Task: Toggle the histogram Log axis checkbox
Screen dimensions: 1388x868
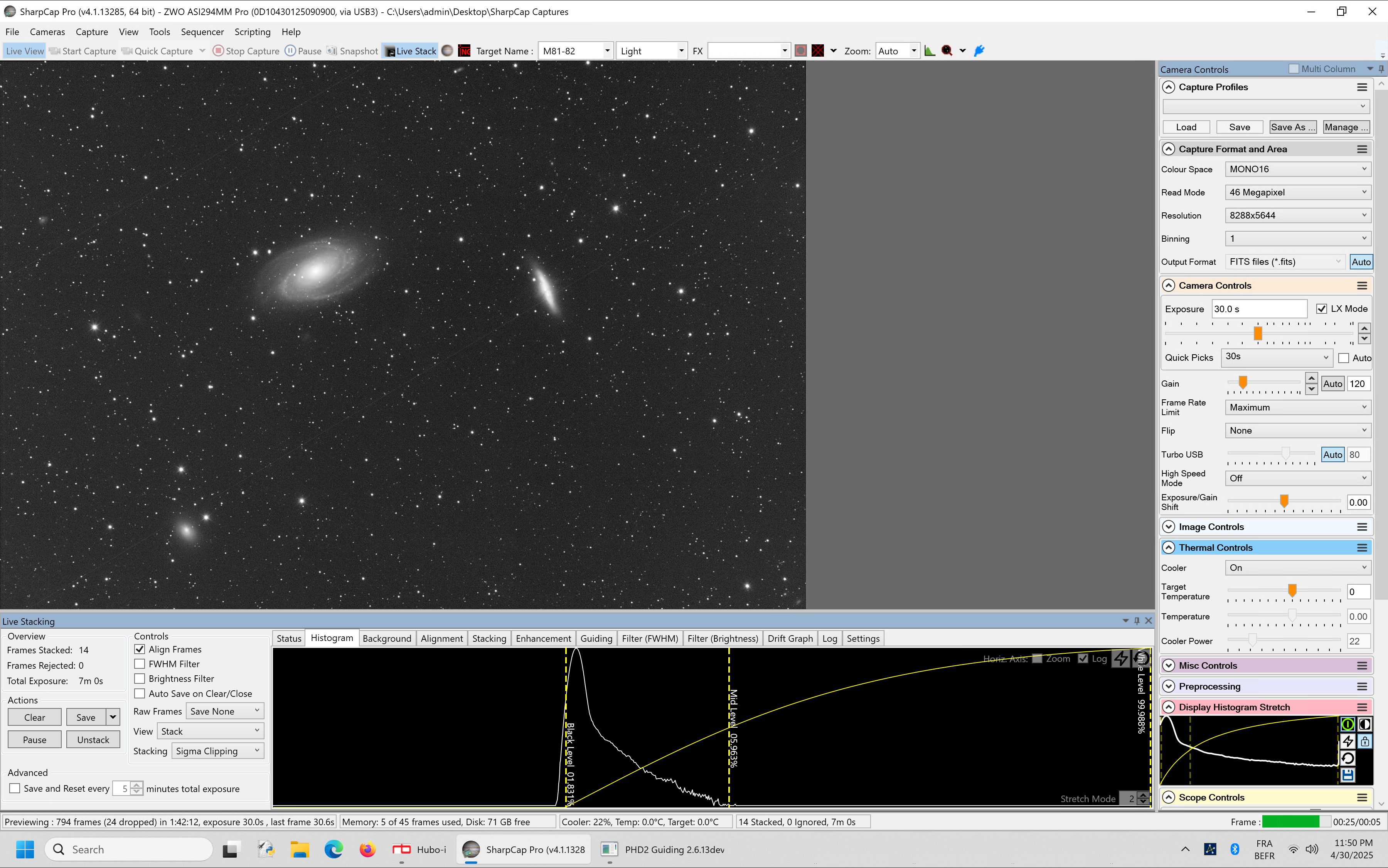Action: (x=1083, y=658)
